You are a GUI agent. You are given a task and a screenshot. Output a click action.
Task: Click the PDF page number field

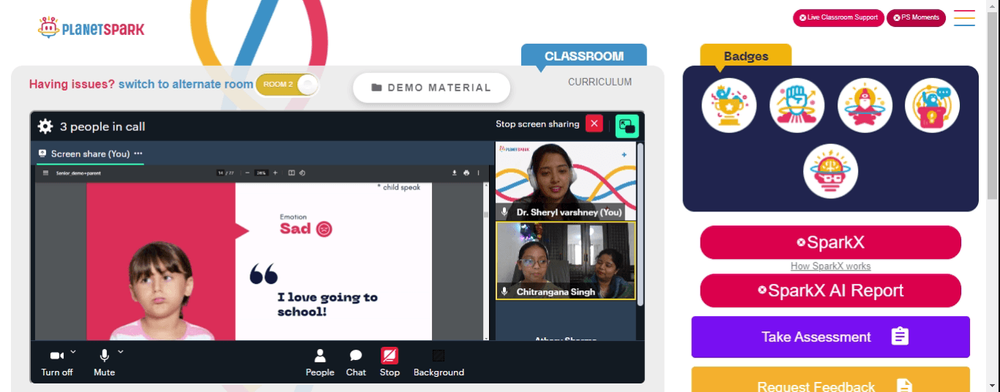[220, 173]
